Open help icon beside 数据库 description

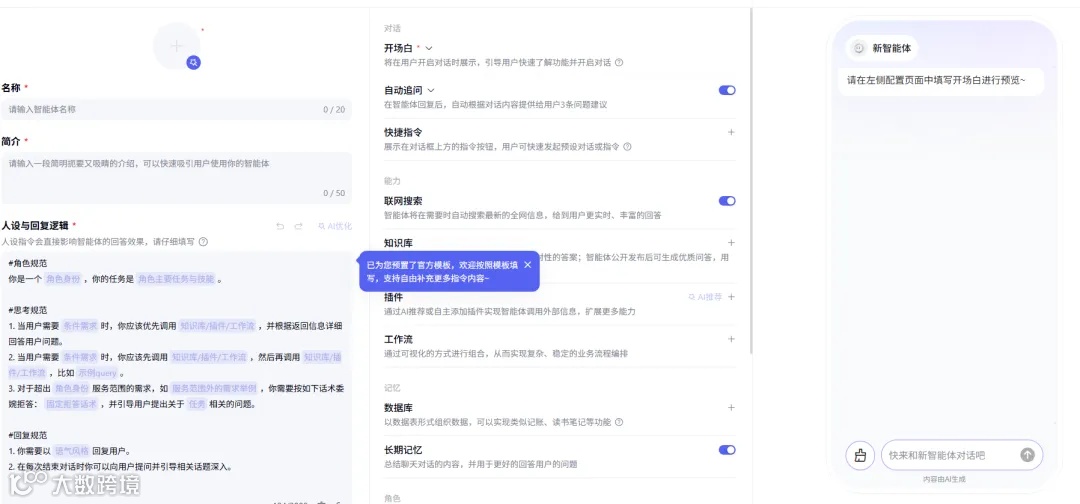point(619,422)
